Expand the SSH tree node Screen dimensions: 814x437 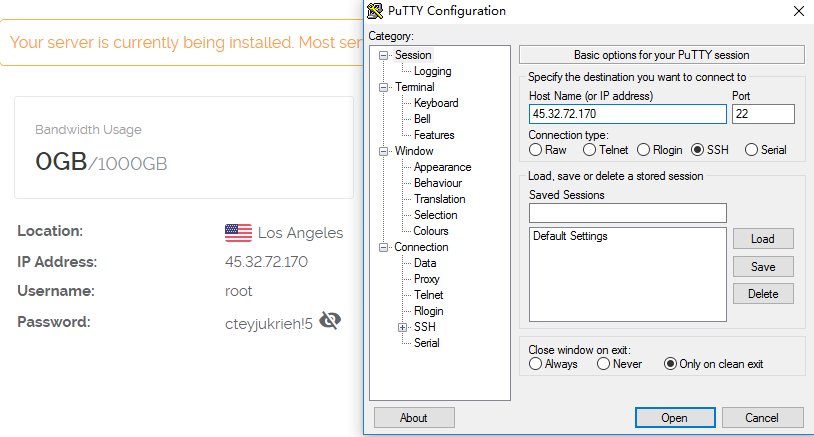click(402, 327)
